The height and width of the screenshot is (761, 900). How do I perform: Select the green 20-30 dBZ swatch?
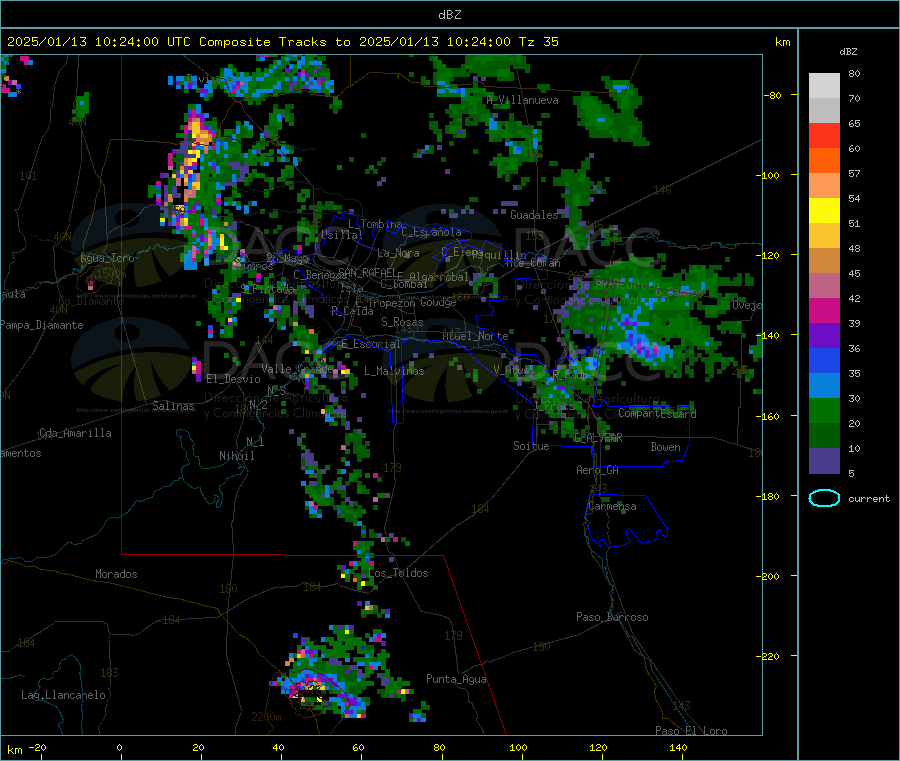[824, 410]
